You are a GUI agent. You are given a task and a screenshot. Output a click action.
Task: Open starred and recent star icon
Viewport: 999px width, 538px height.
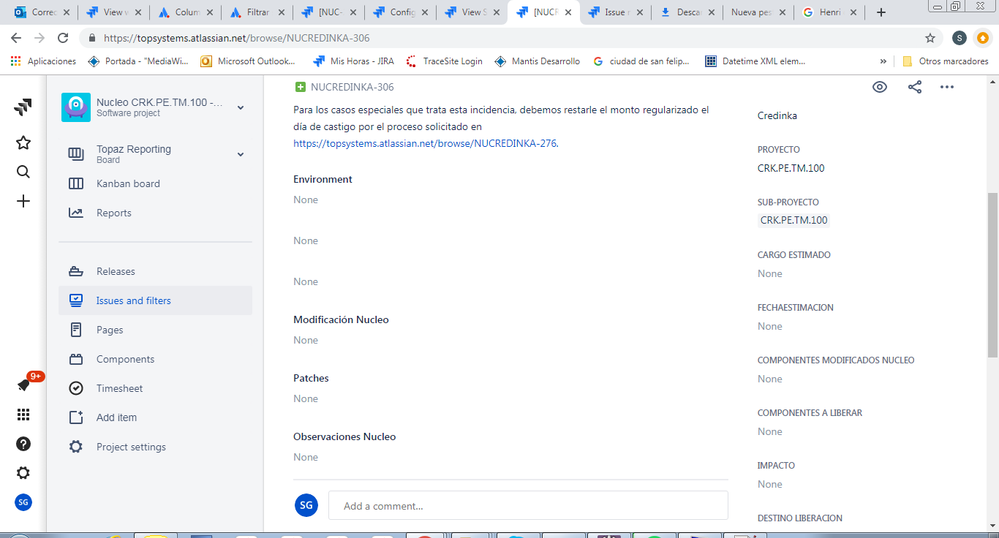pyautogui.click(x=23, y=143)
